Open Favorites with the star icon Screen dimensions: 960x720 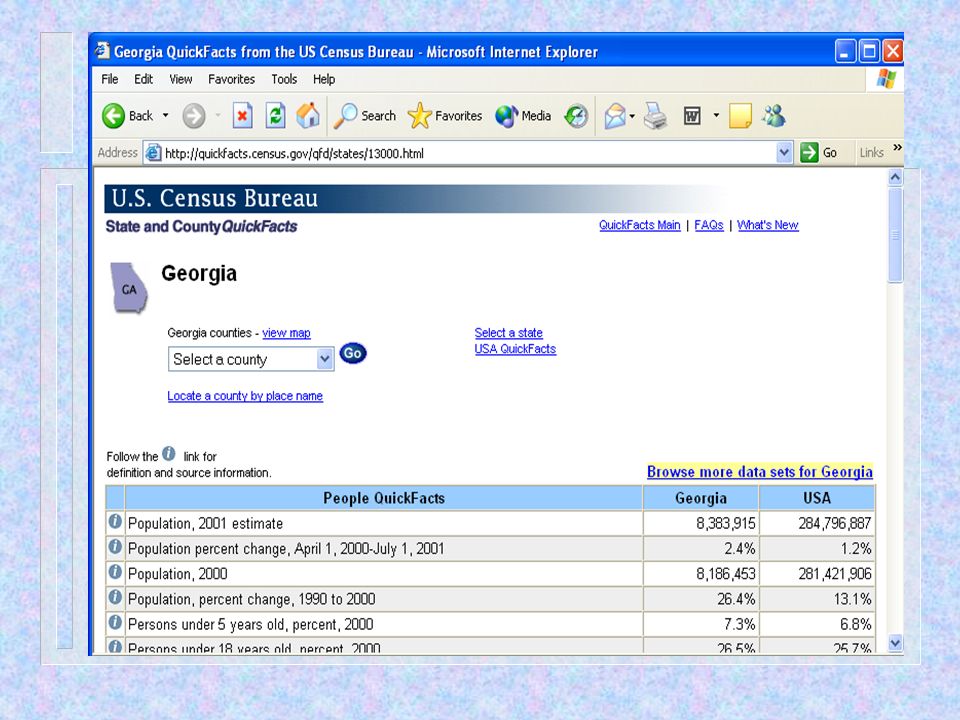point(444,116)
